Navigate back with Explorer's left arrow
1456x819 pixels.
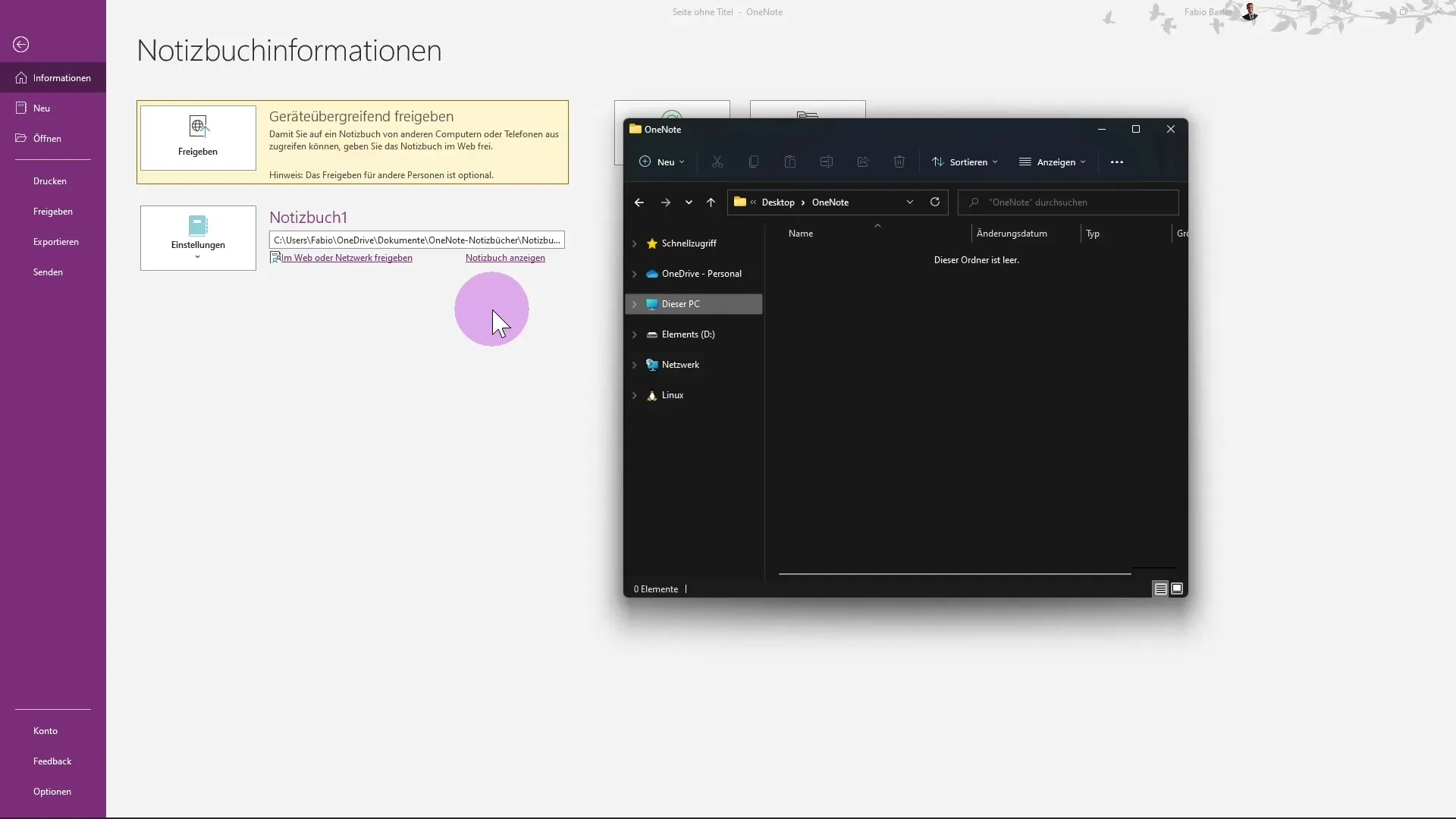639,202
